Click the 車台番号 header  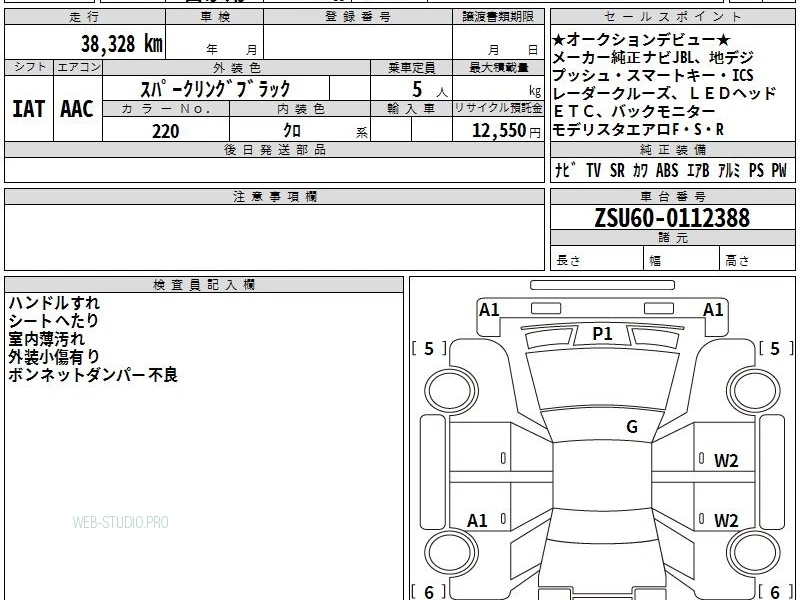tap(672, 196)
